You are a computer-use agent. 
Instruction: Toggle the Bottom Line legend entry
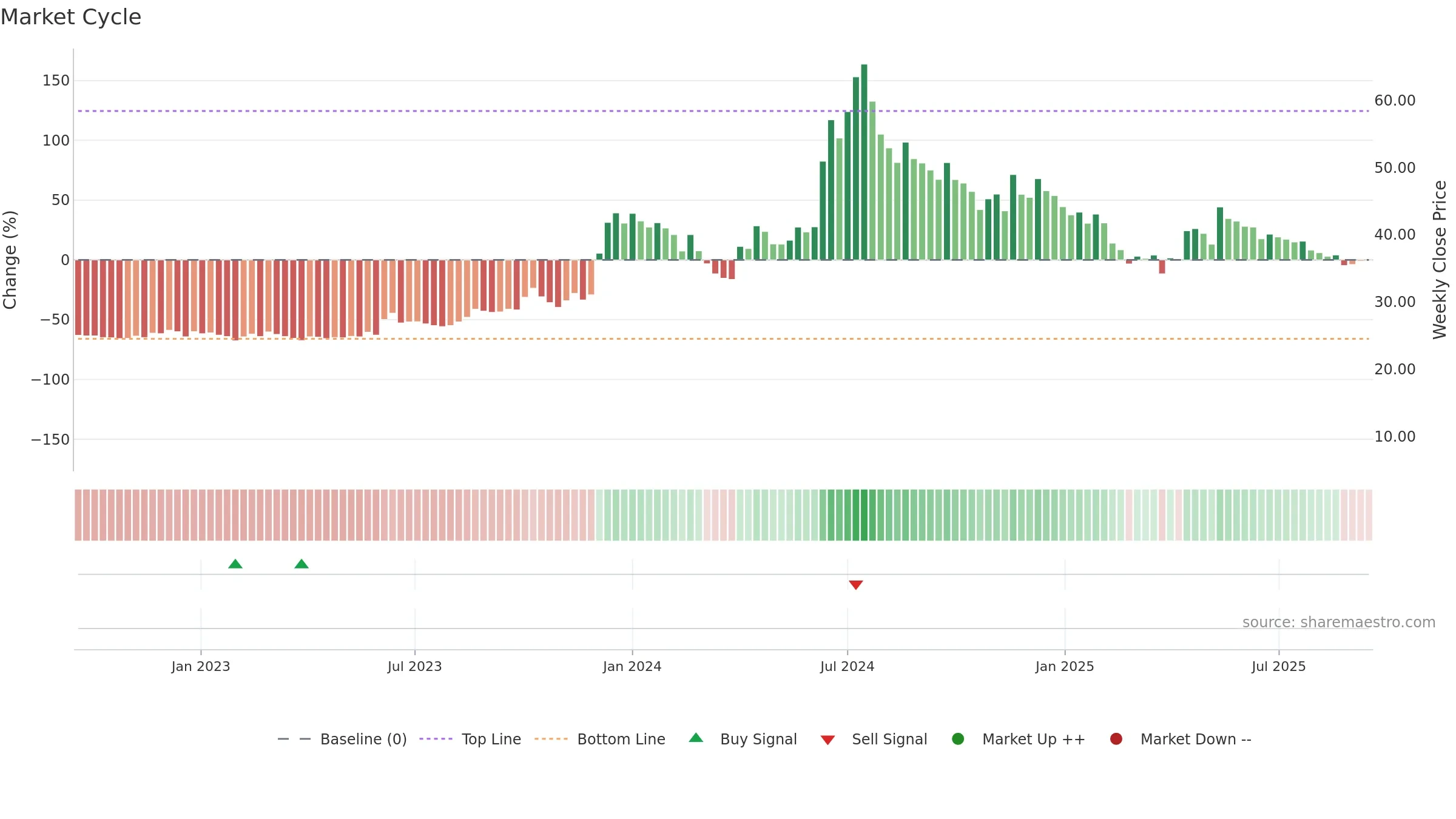(600, 739)
